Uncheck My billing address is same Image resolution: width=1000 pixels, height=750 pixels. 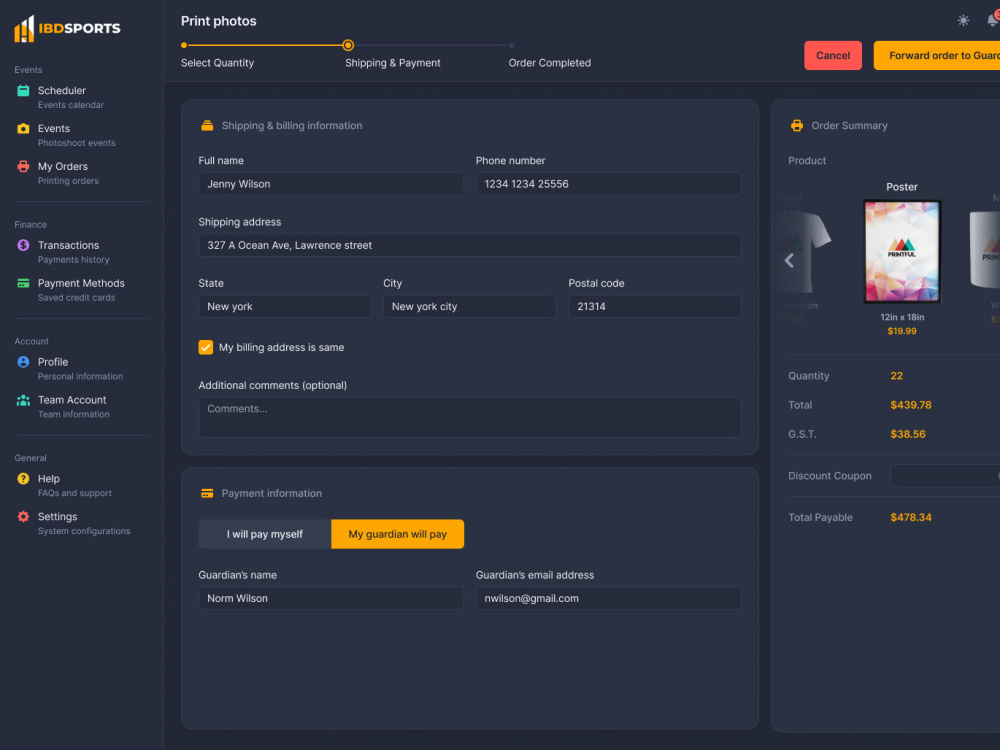pyautogui.click(x=205, y=347)
